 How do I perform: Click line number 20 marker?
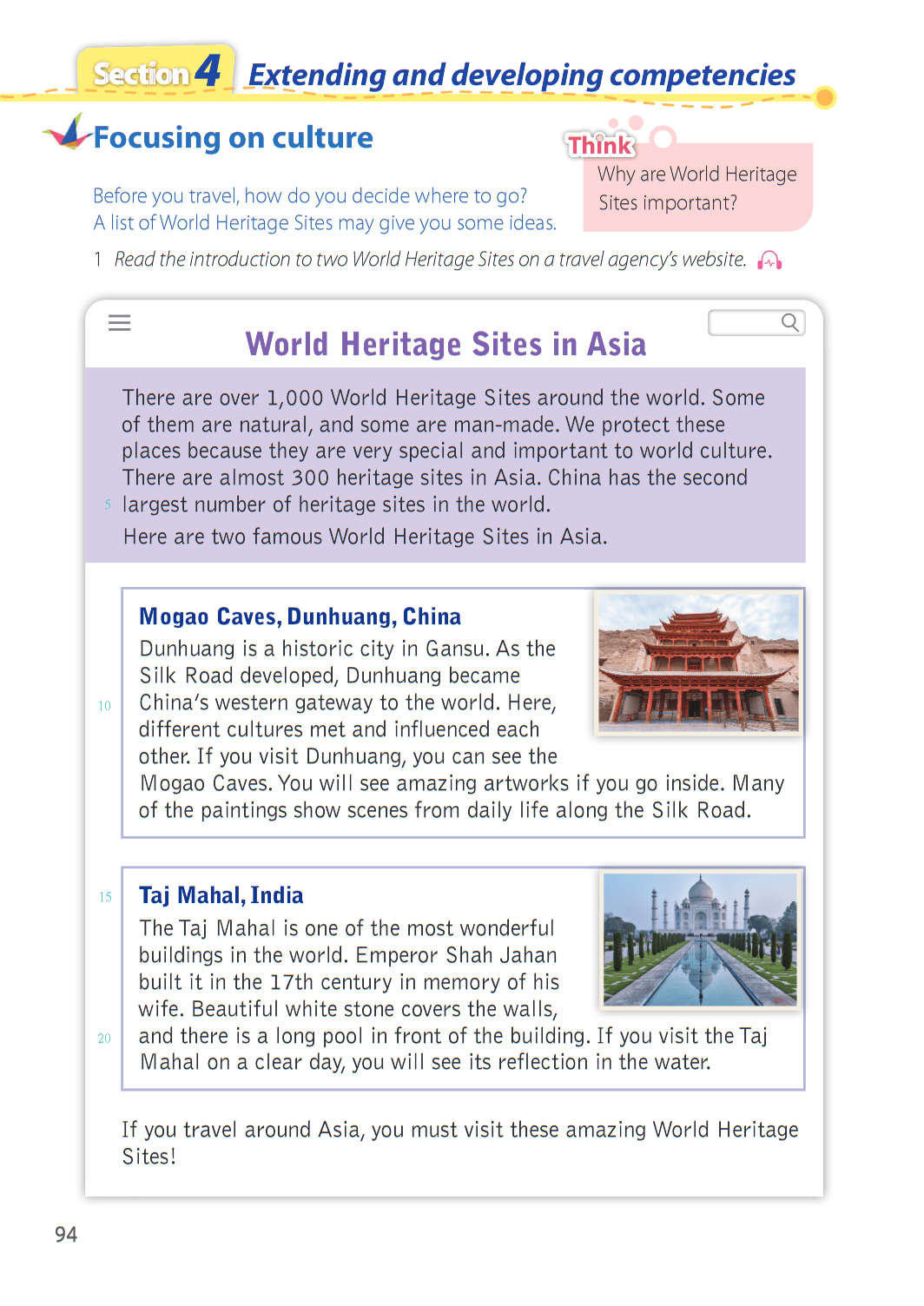point(104,1039)
